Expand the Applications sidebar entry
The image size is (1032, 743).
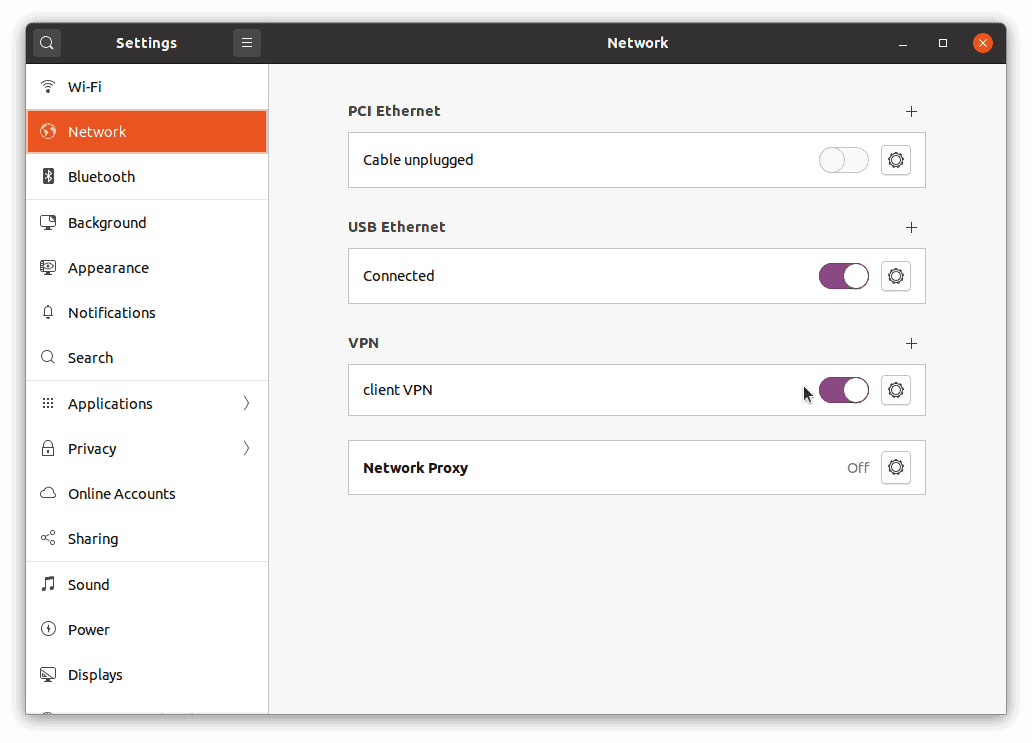pyautogui.click(x=110, y=403)
